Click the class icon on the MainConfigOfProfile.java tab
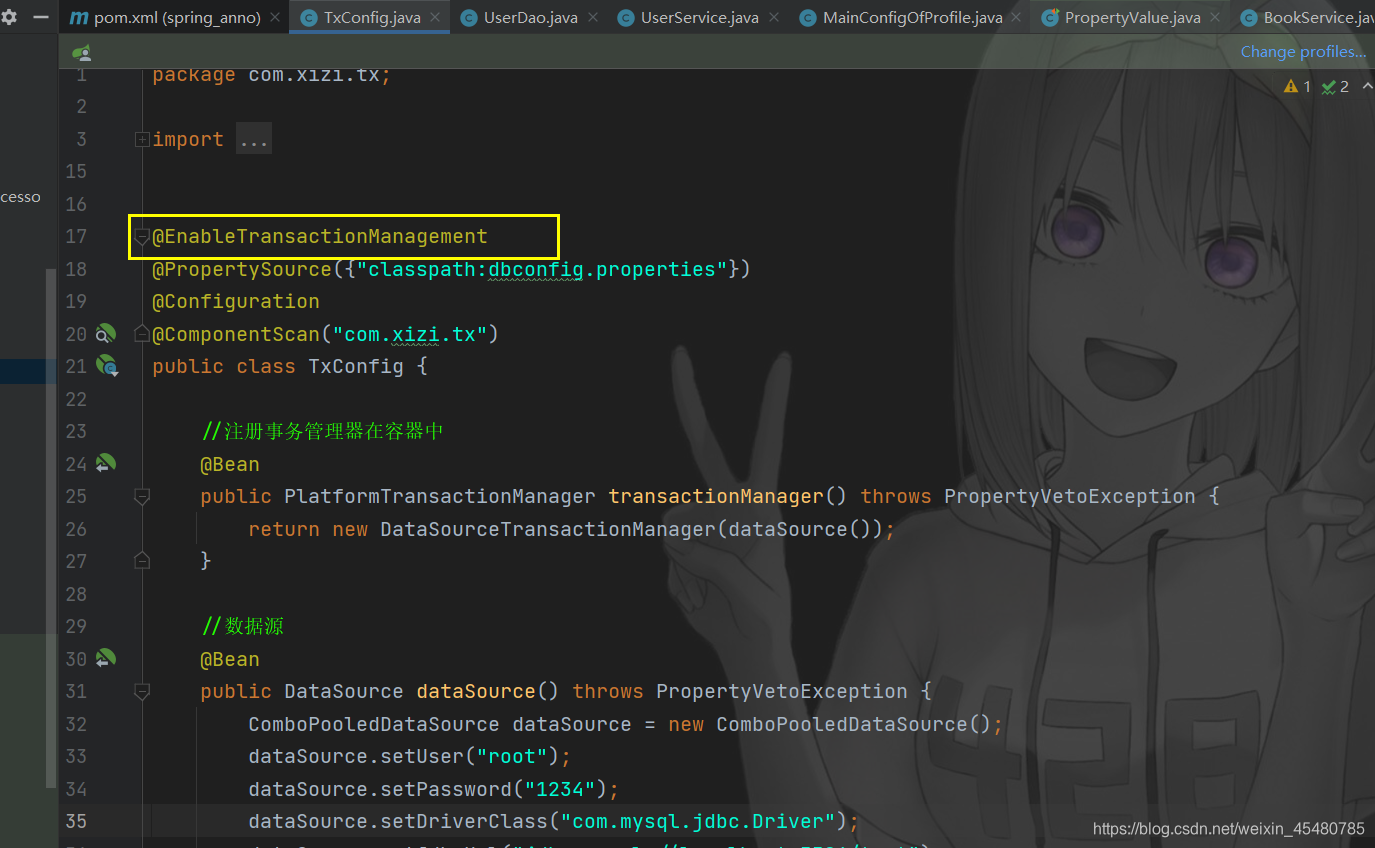1375x848 pixels. [x=808, y=18]
